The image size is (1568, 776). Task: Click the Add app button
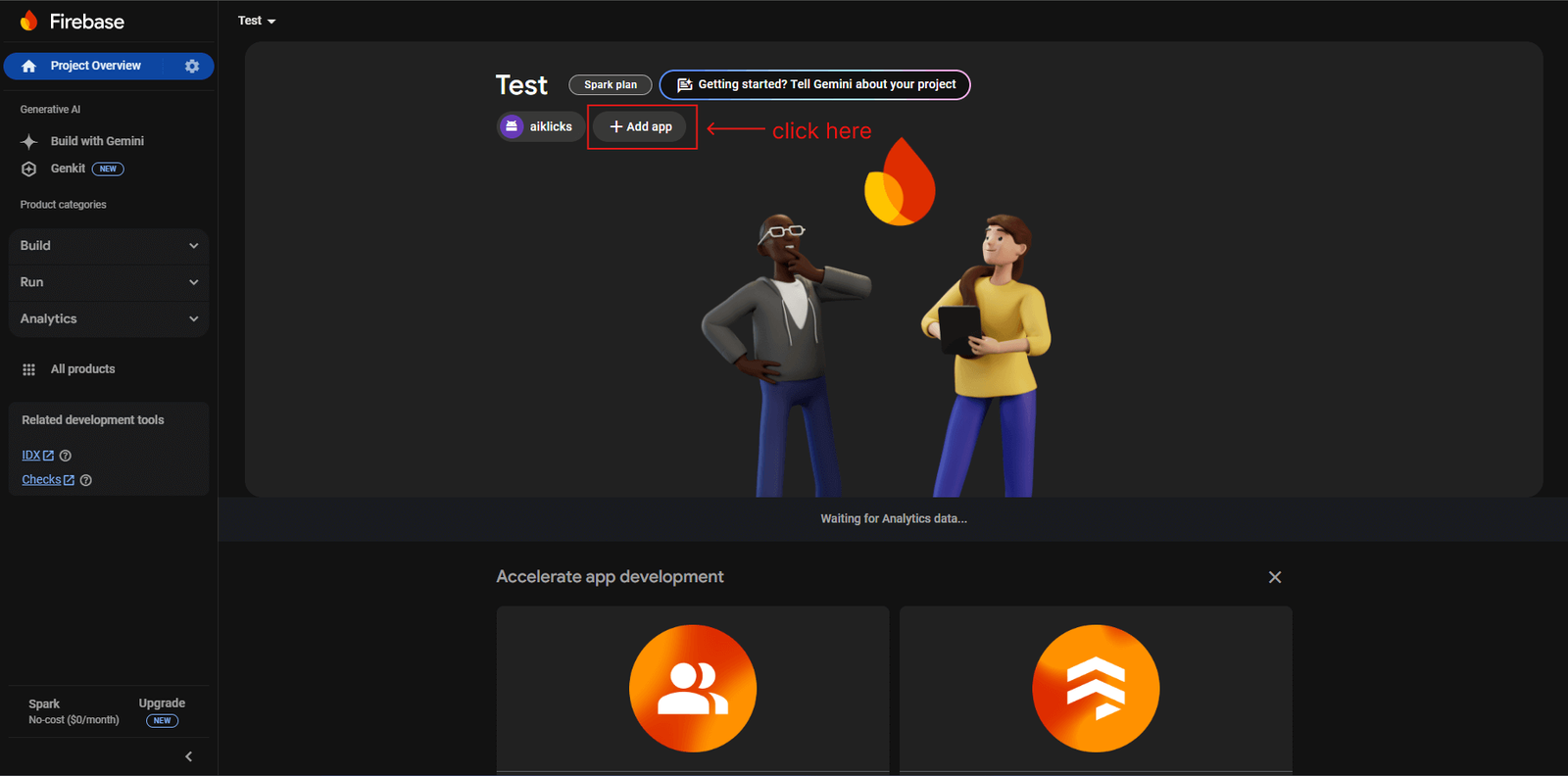641,126
